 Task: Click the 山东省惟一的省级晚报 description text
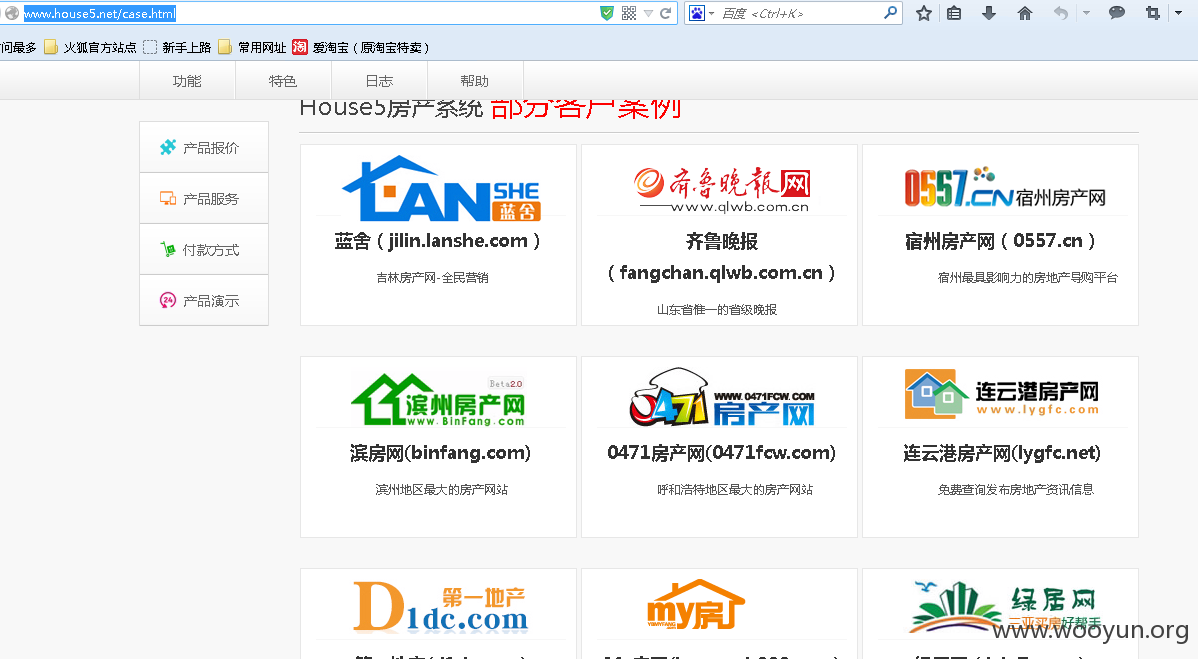717,310
